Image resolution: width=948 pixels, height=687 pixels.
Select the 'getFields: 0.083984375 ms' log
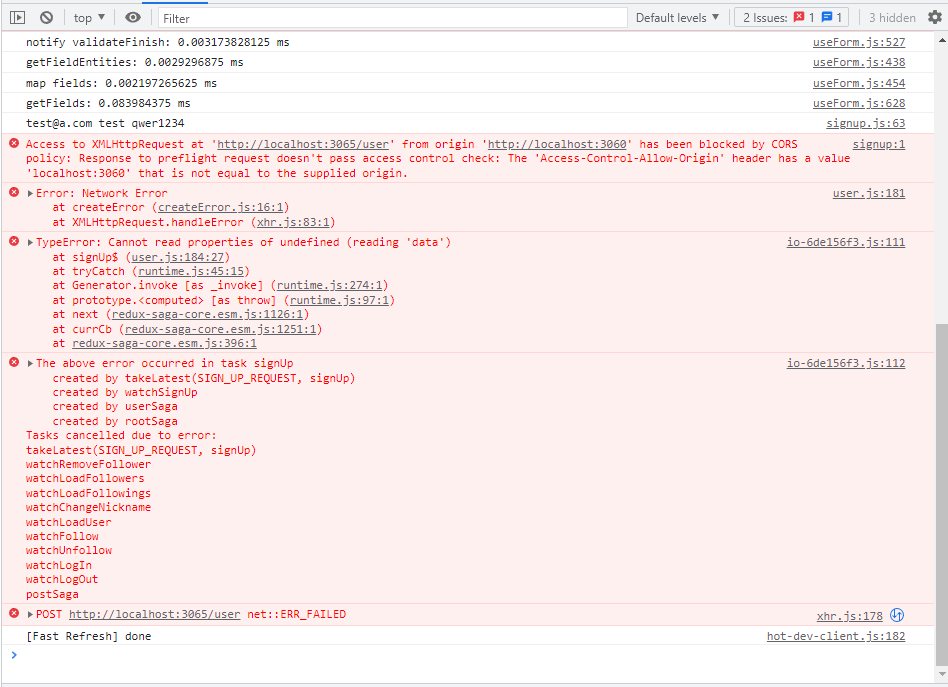[108, 103]
